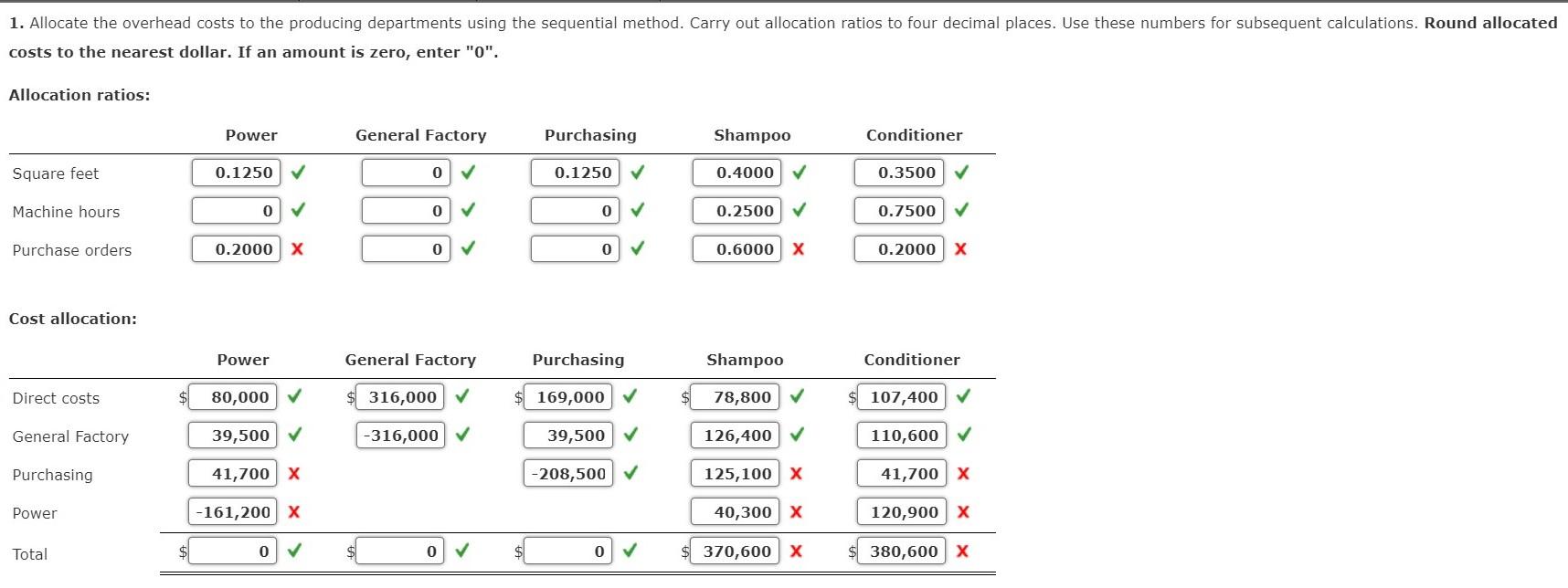
Task: Click red X beside Power purchase orders ratio
Action: click(297, 248)
